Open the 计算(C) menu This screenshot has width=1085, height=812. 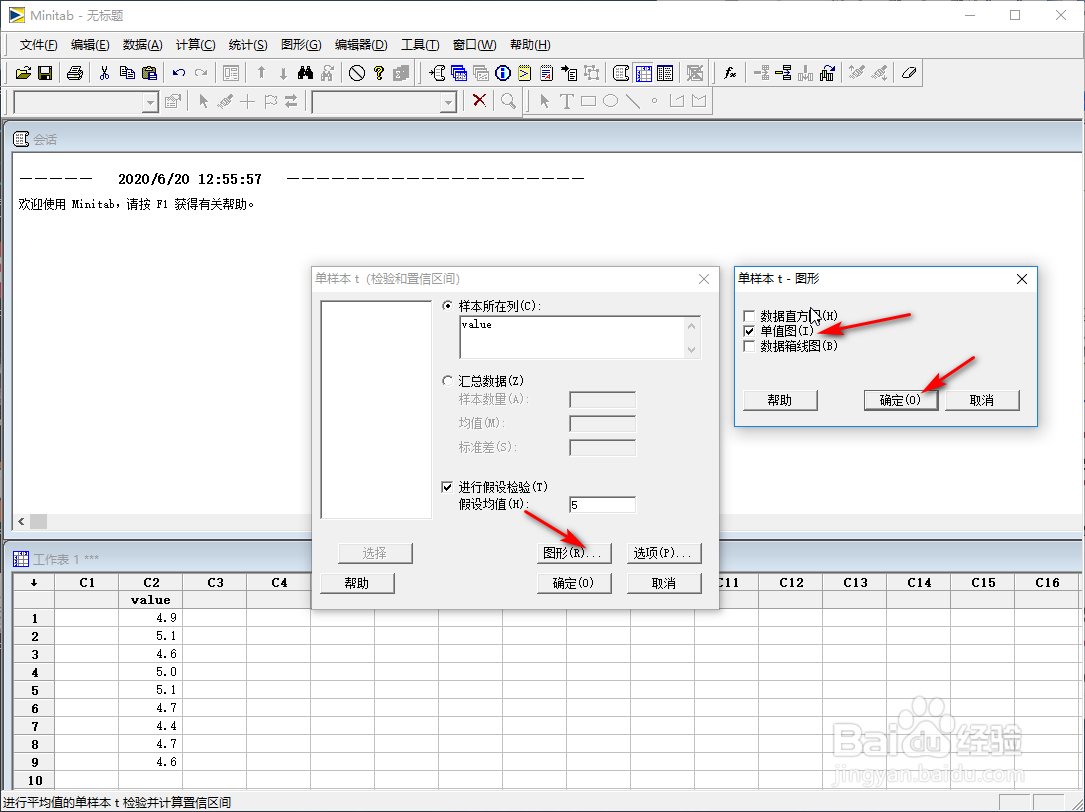click(196, 44)
